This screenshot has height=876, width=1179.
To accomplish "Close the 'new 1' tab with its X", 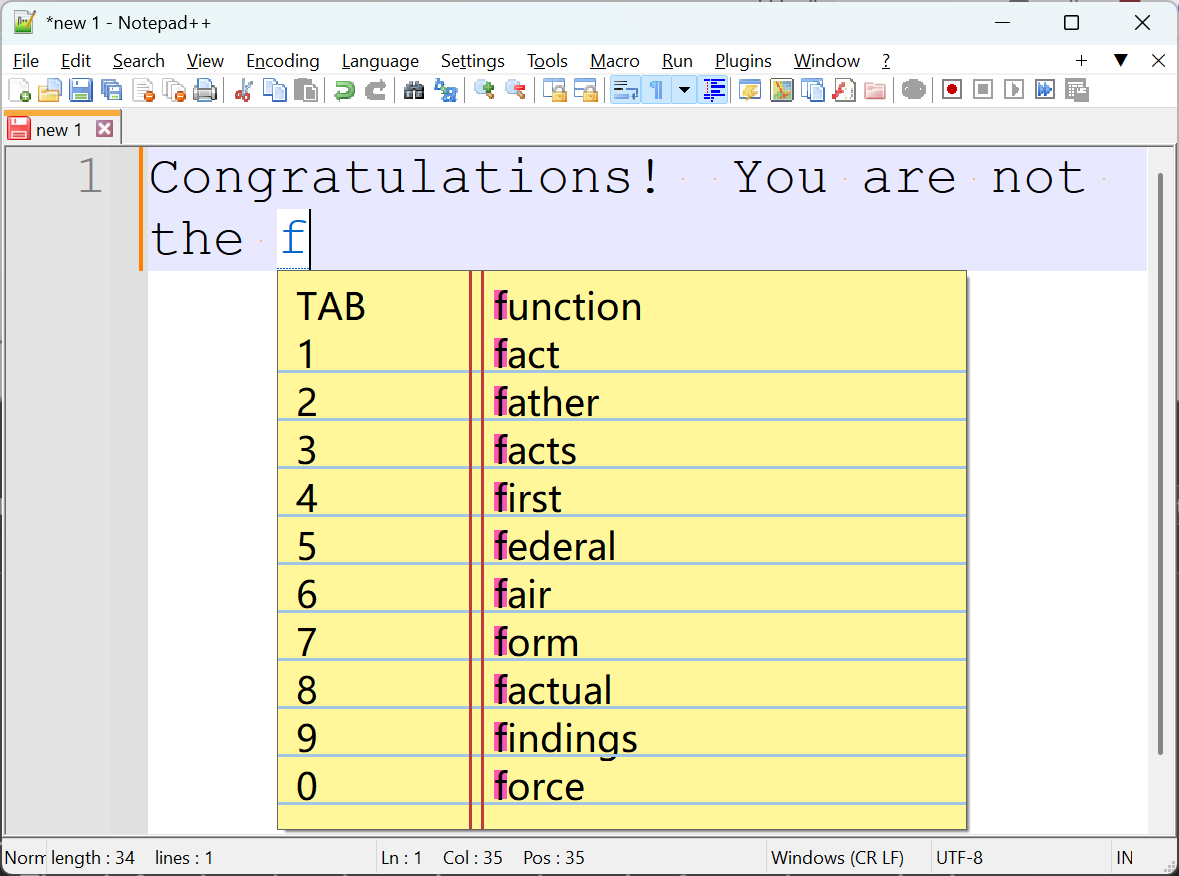I will [x=105, y=129].
